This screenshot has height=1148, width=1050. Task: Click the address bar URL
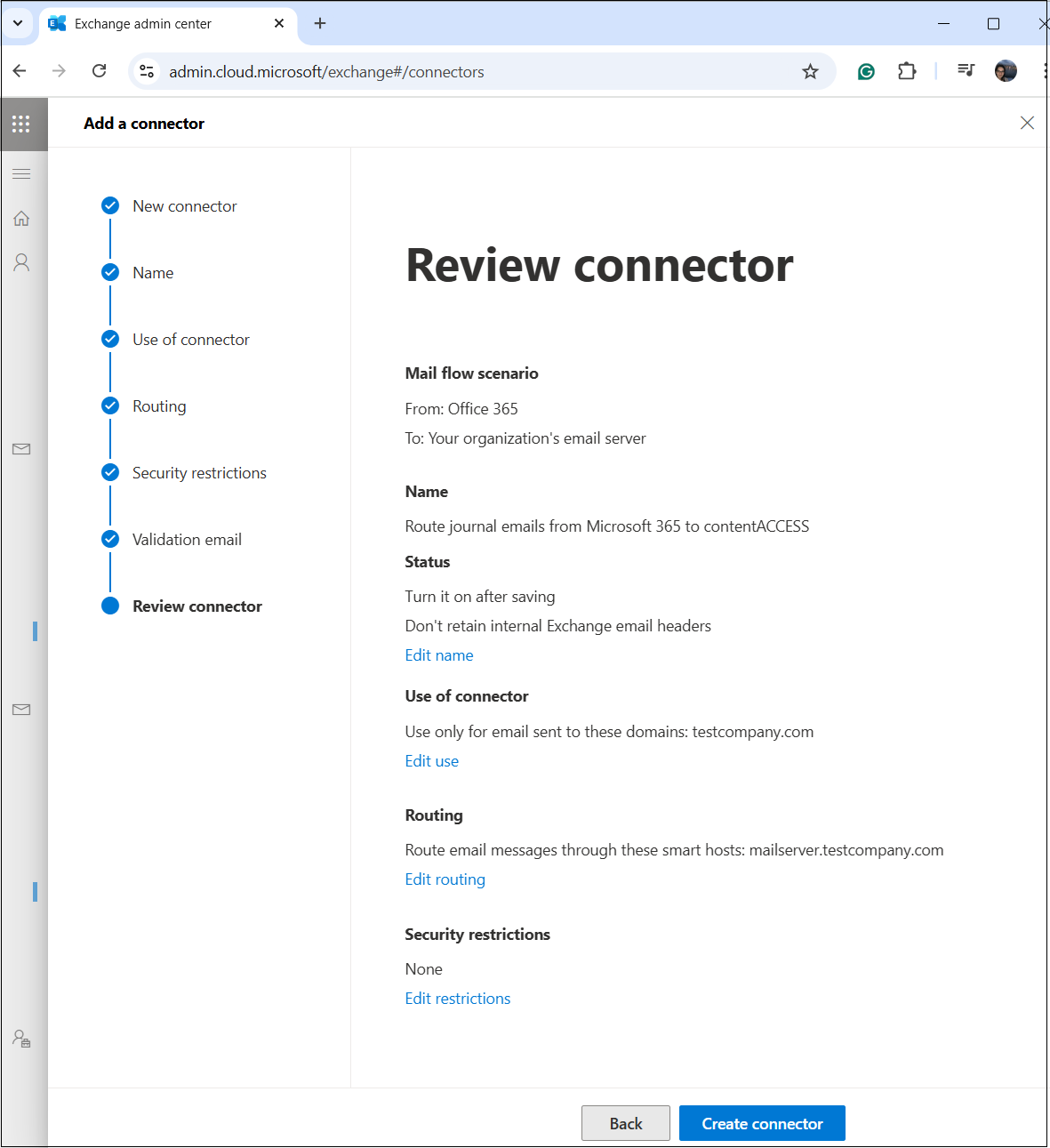pos(326,72)
